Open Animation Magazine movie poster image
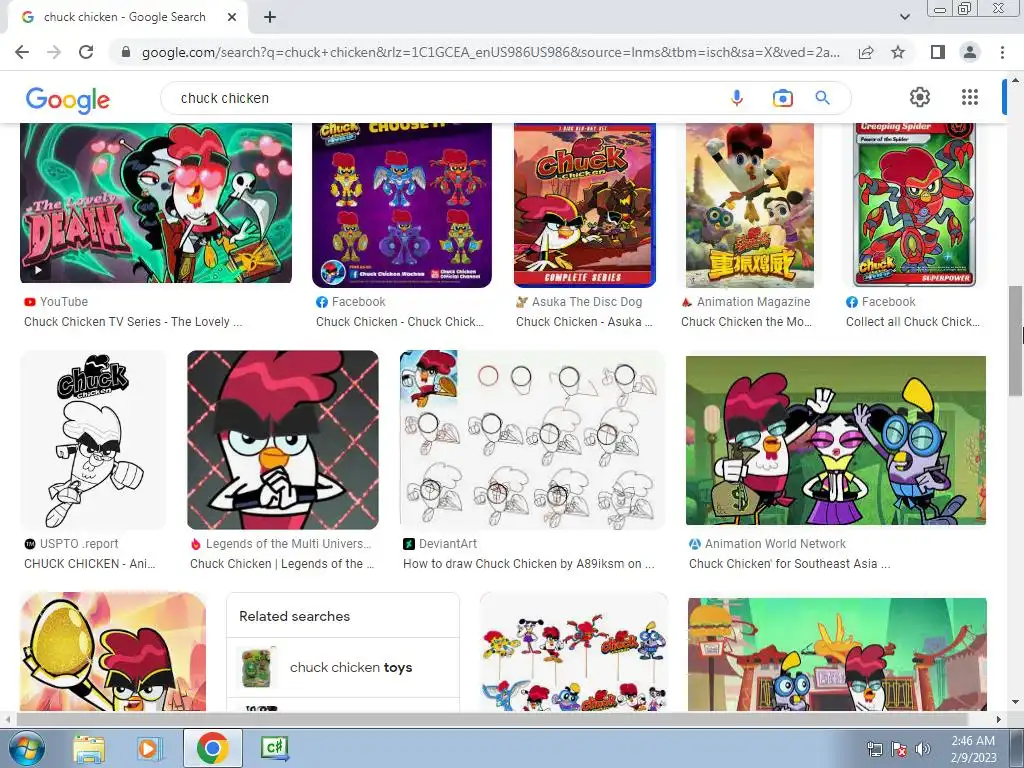Viewport: 1024px width, 768px height. tap(750, 205)
